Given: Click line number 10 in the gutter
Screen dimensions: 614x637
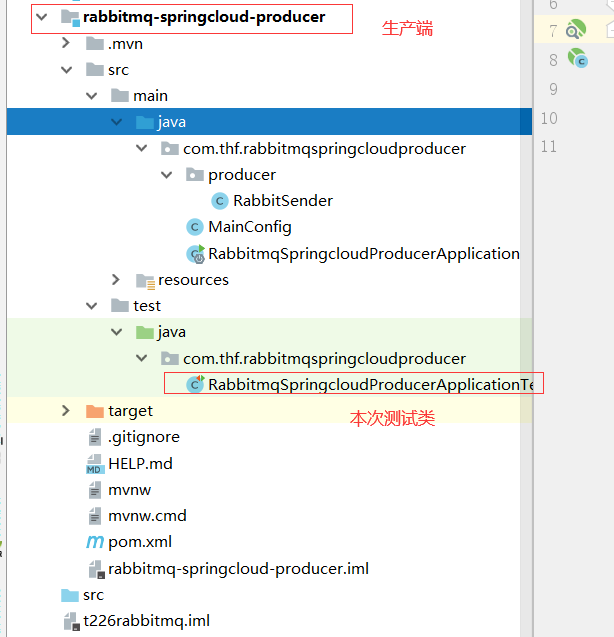Looking at the screenshot, I should pos(549,118).
